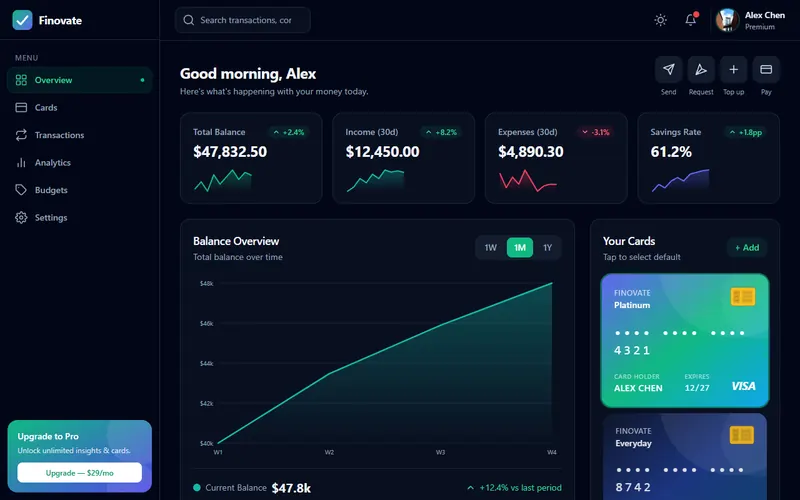
Task: Click the 12/27 expiry date
Action: point(697,388)
